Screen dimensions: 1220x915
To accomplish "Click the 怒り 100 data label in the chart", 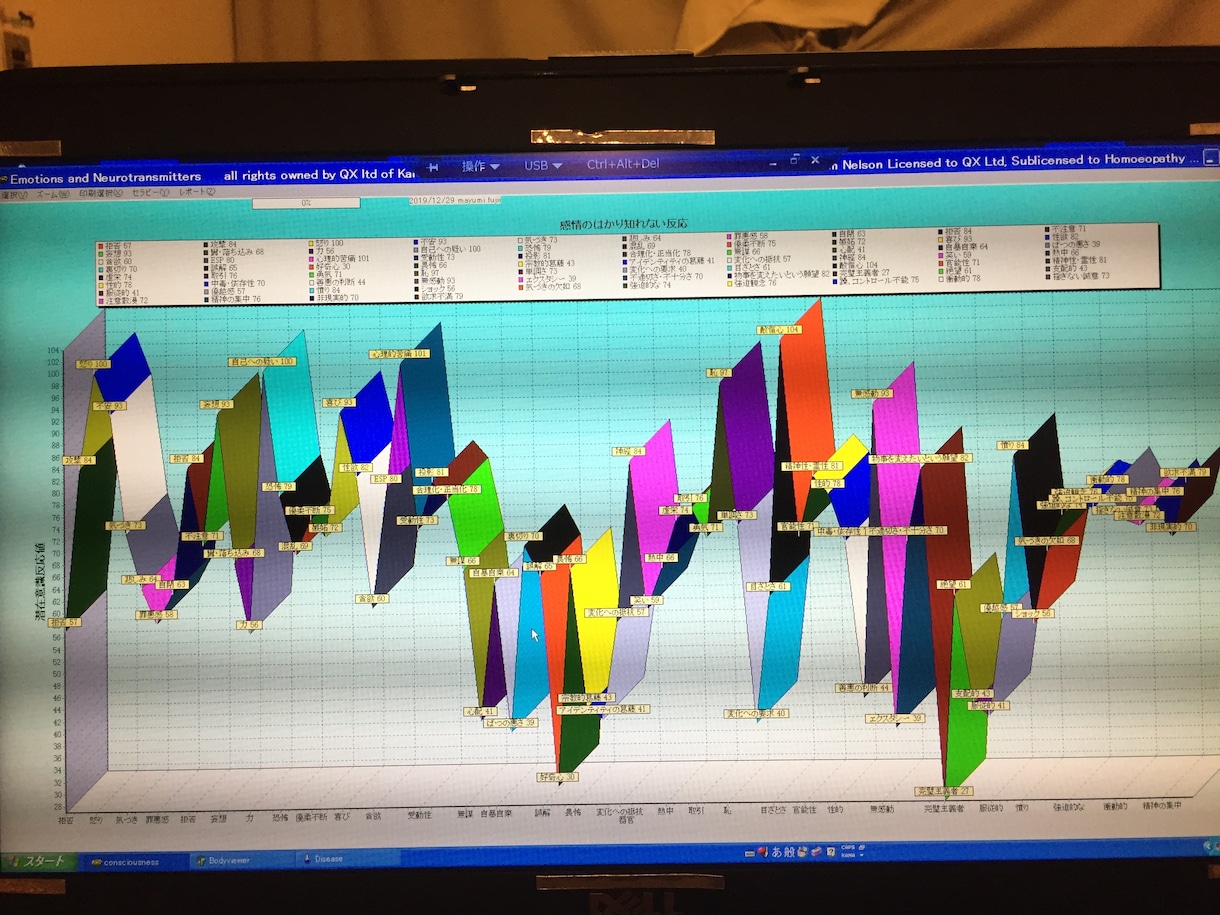I will [93, 364].
